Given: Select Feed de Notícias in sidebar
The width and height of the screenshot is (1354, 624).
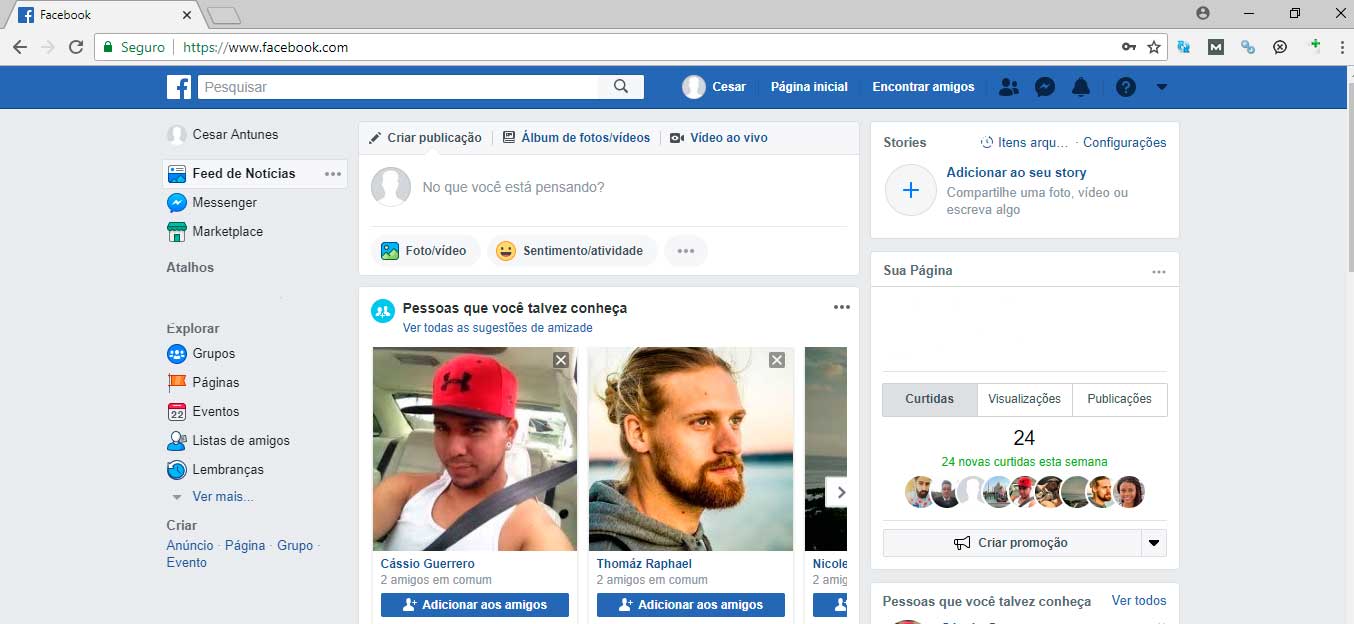Looking at the screenshot, I should (243, 173).
